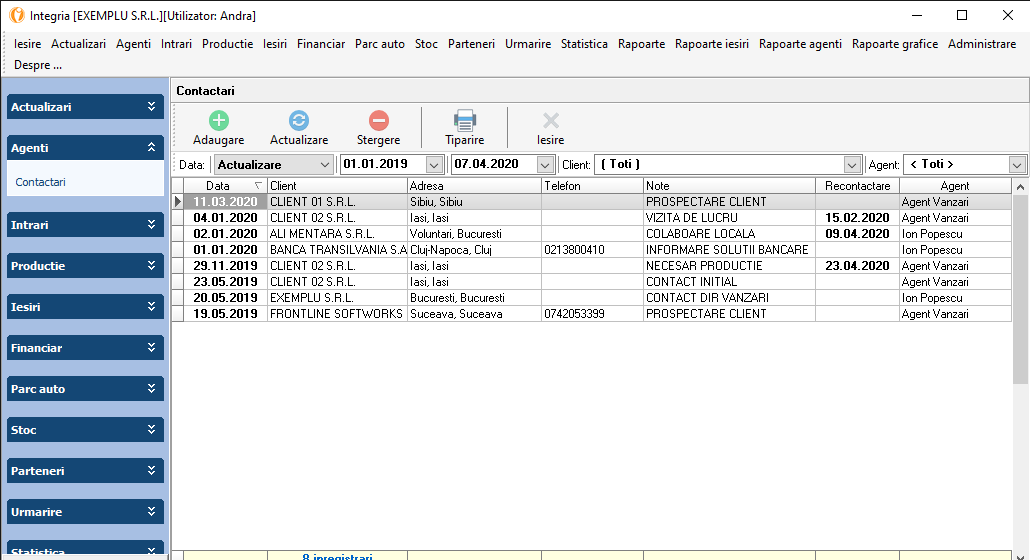The width and height of the screenshot is (1030, 560).
Task: Click the sort arrow in Data column header
Action: click(259, 186)
